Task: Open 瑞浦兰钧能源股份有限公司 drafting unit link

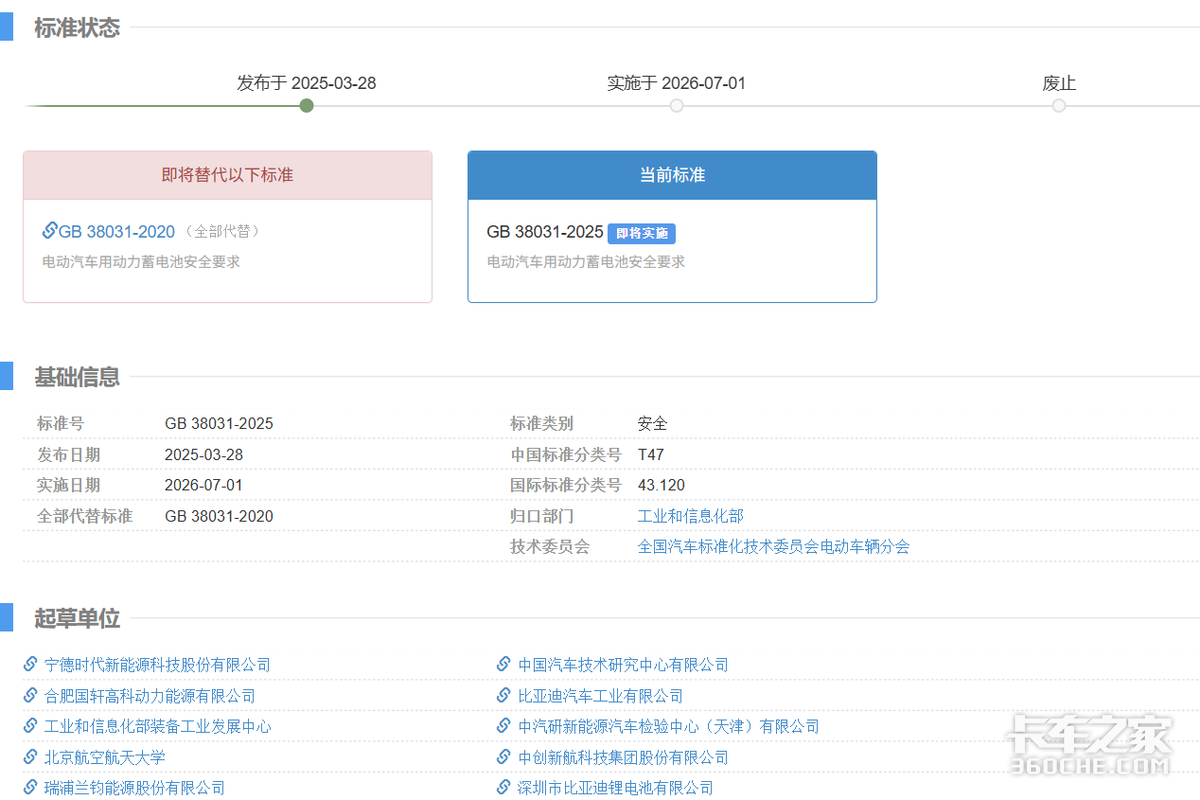Action: [135, 788]
